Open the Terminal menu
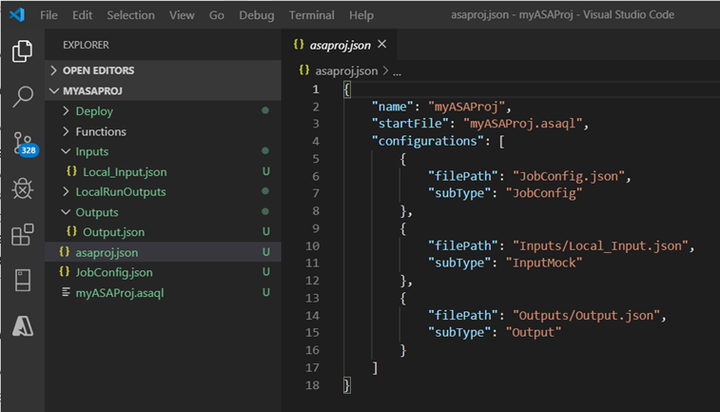Image resolution: width=720 pixels, height=412 pixels. coord(311,15)
